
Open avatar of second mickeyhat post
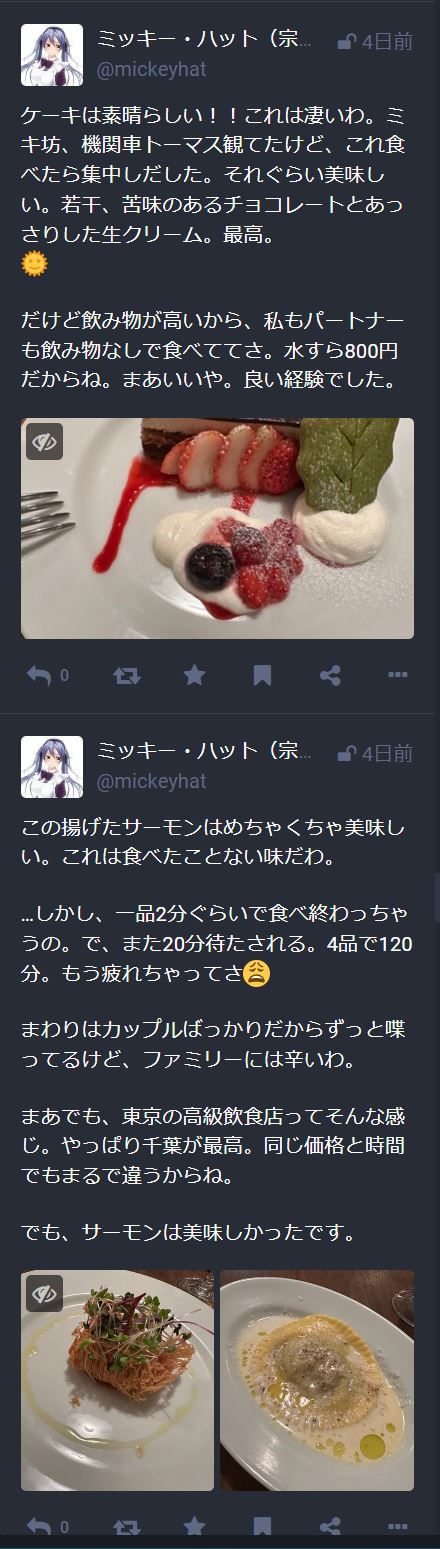[52, 767]
